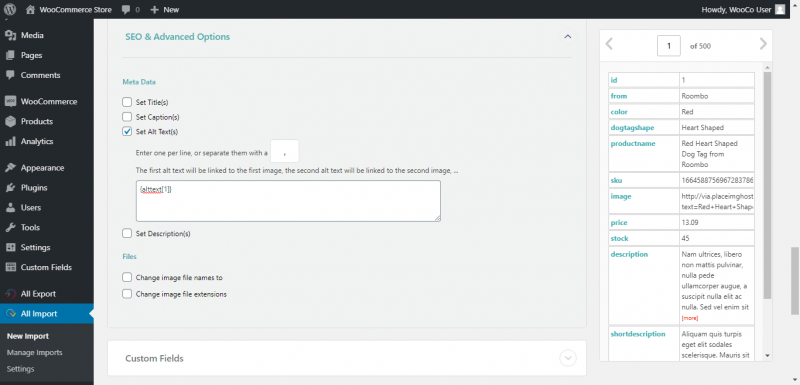Click the Appearance paintbrush icon
Screen dimensions: 800x385
10,168
